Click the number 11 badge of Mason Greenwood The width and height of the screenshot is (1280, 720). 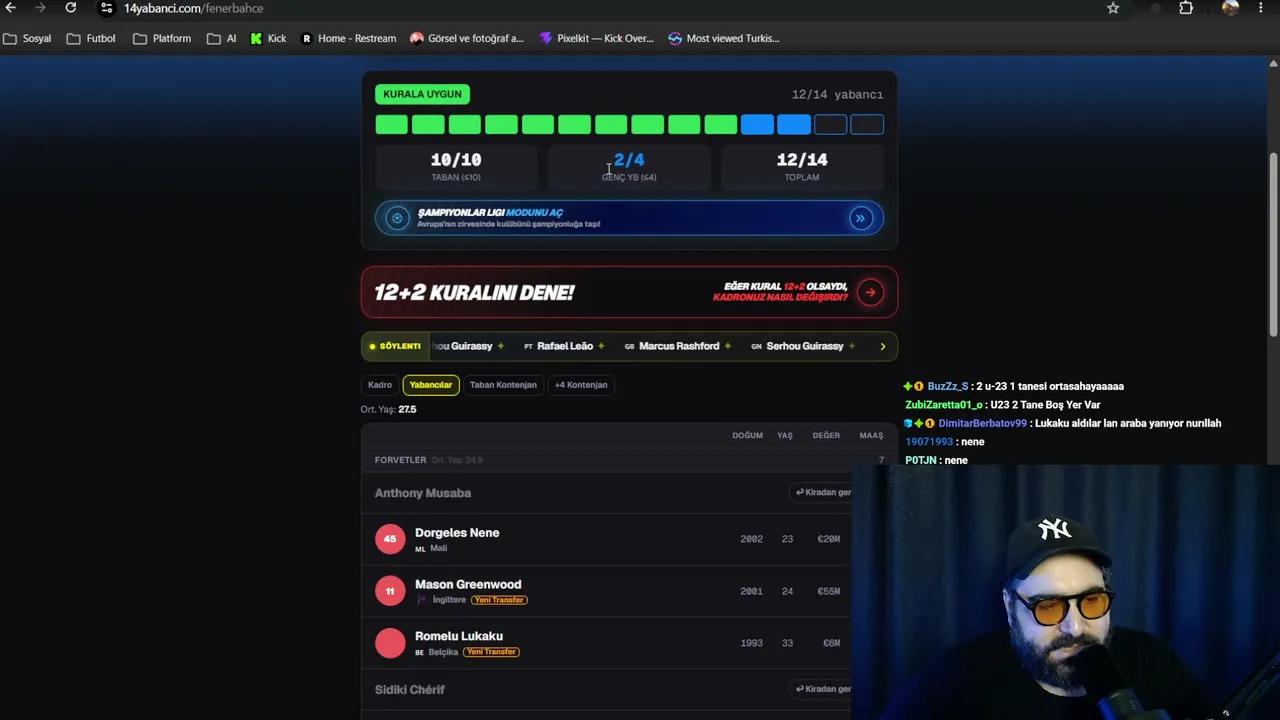tap(390, 591)
